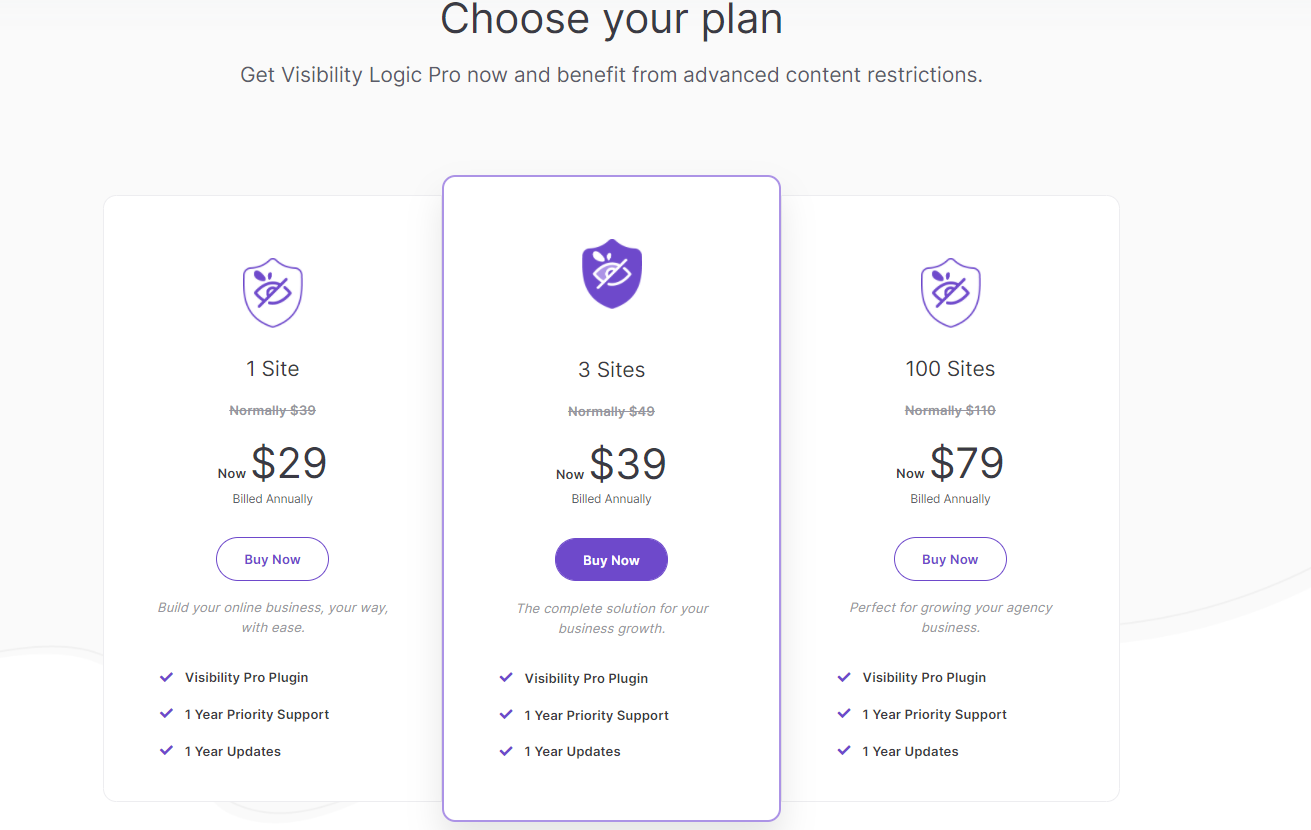The width and height of the screenshot is (1311, 830).
Task: Click the "3 Sites" plan title
Action: 611,370
